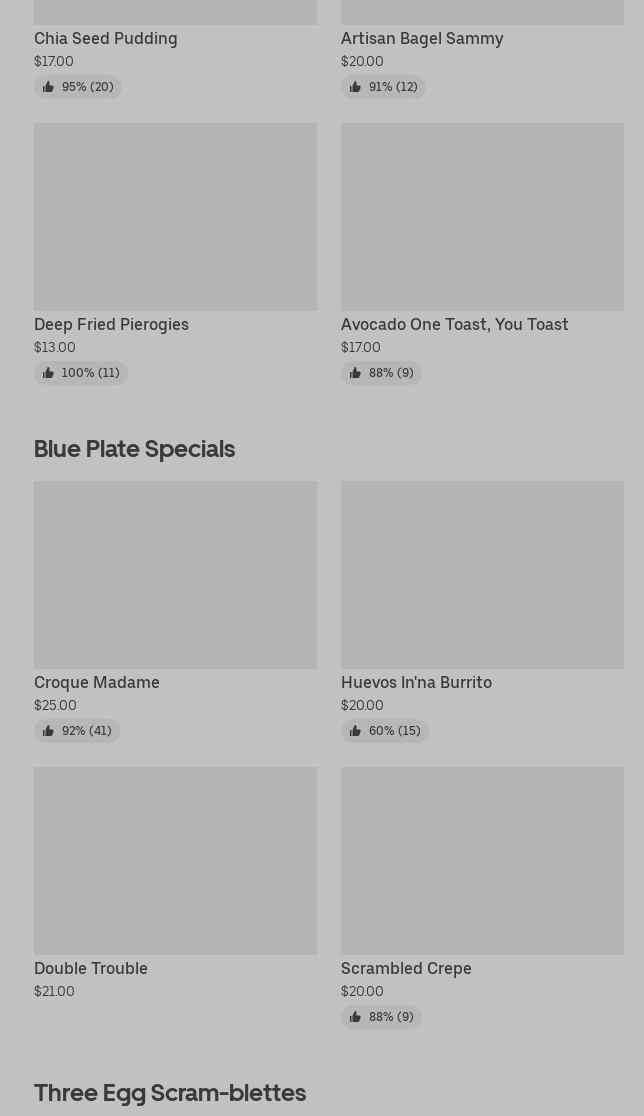The width and height of the screenshot is (644, 1116).
Task: Click the Blue Plate Specials heading
Action: coord(134,448)
